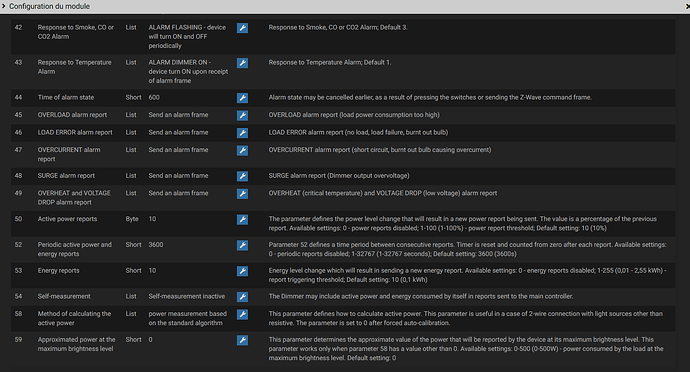Image resolution: width=690 pixels, height=372 pixels.
Task: Click wrench icon for LOAD ERROR alarm report
Action: 242,133
